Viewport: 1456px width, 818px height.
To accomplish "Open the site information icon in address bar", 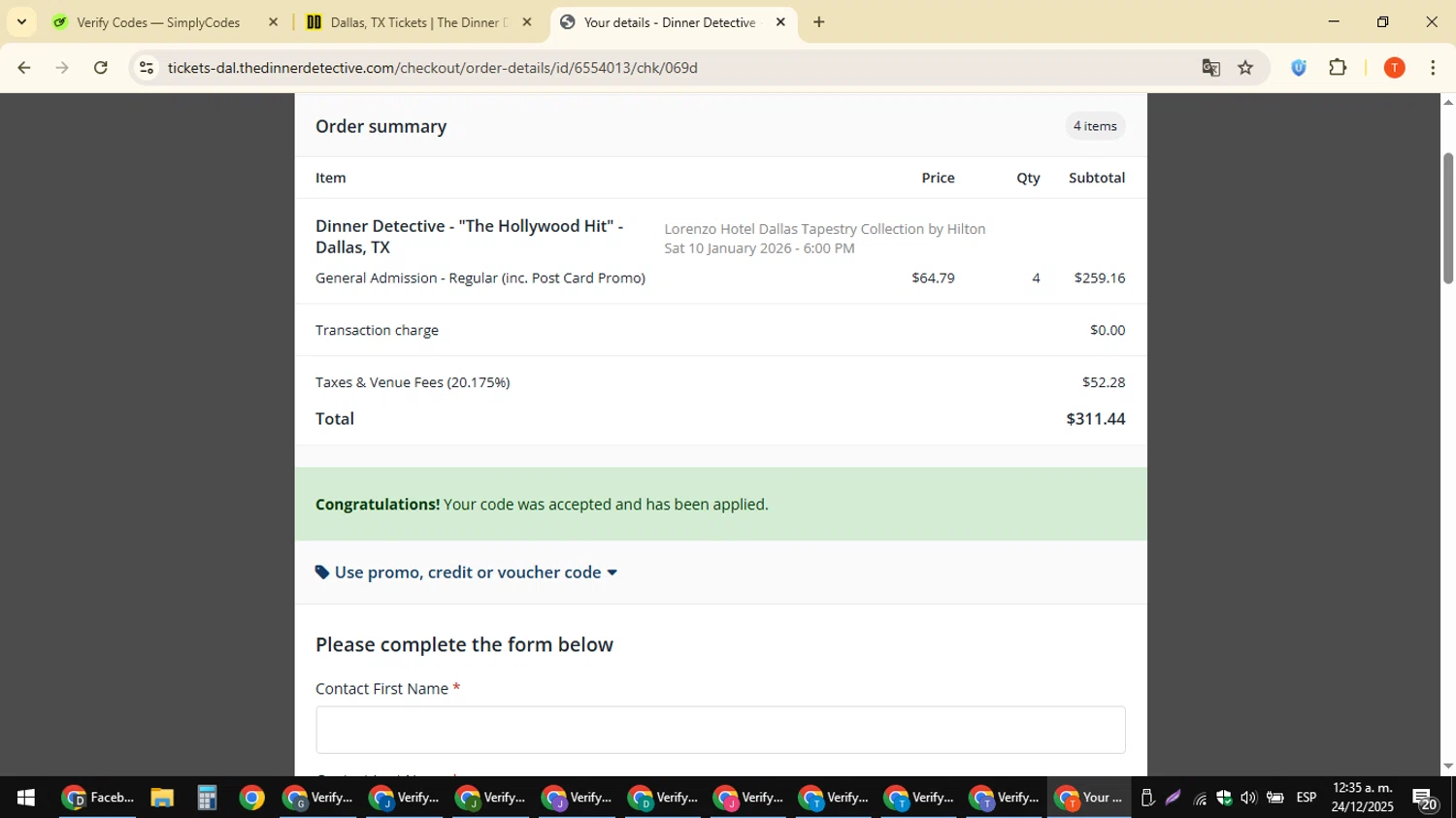I will (x=147, y=68).
